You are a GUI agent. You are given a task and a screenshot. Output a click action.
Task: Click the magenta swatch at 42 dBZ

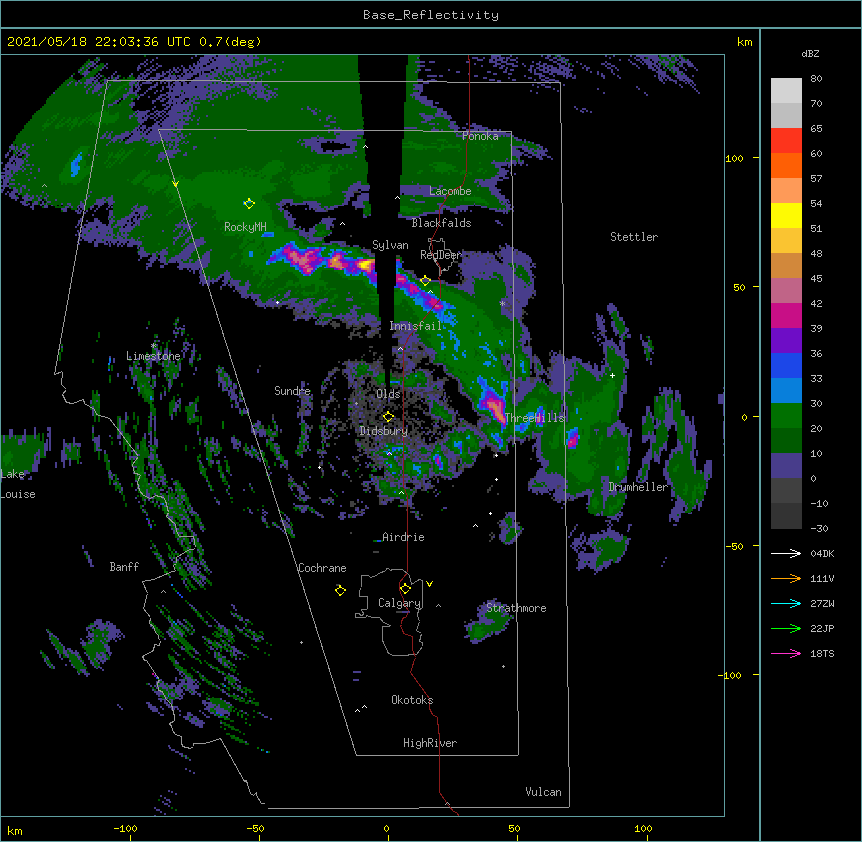point(786,315)
